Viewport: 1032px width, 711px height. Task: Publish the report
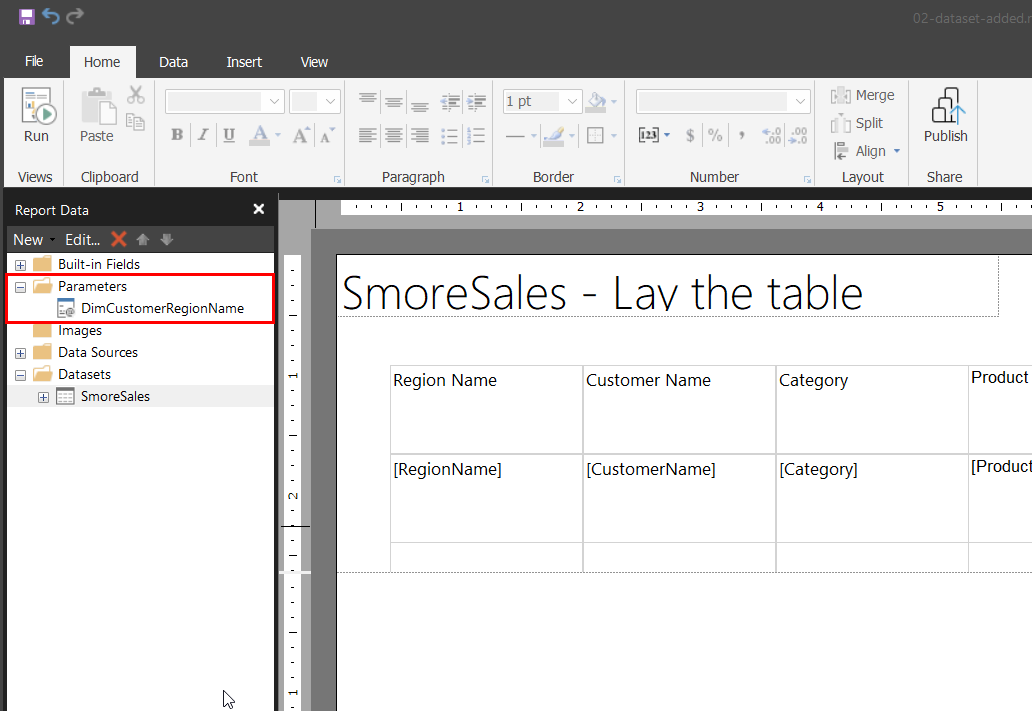point(945,115)
